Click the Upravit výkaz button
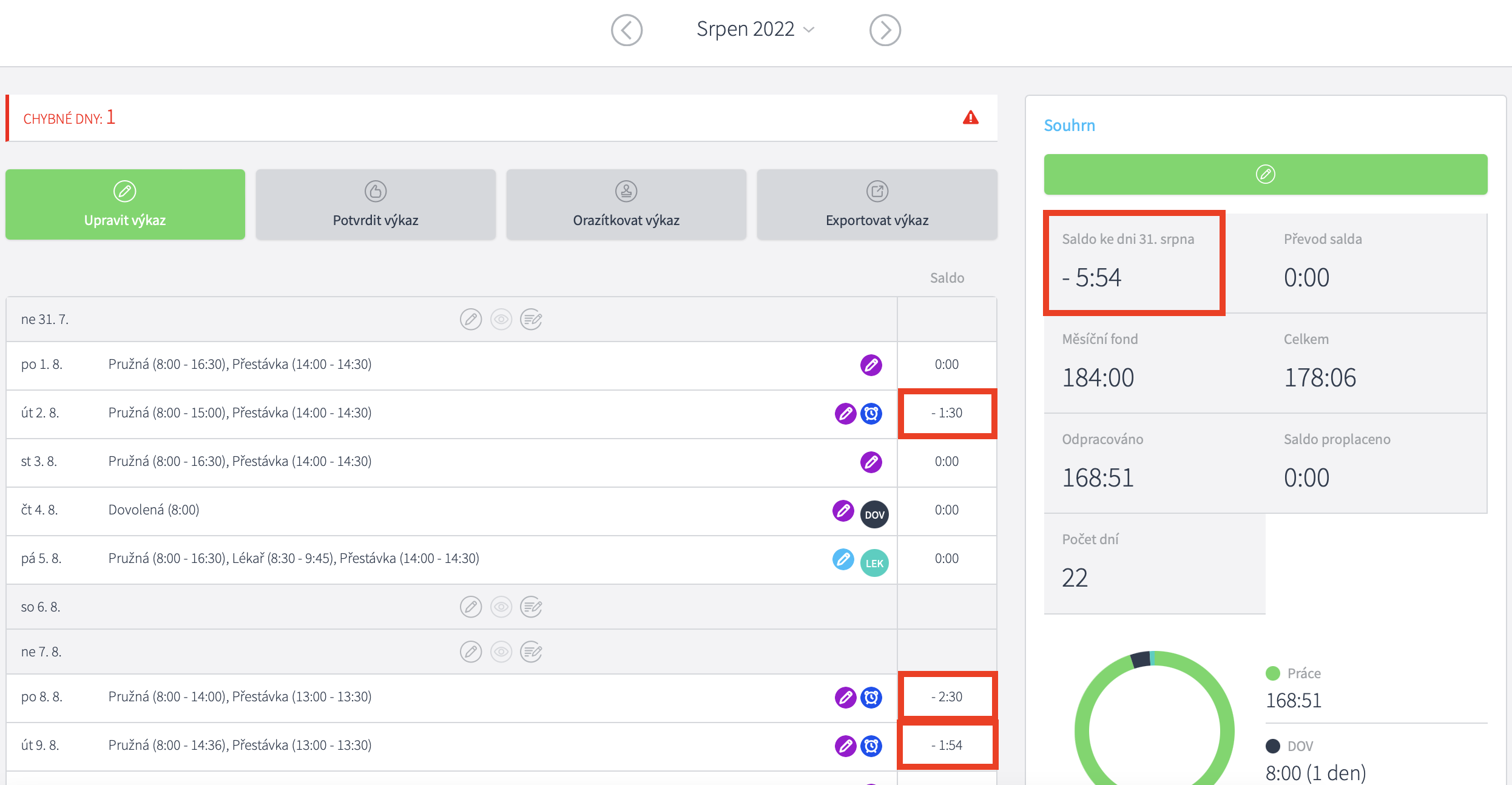 coord(125,204)
